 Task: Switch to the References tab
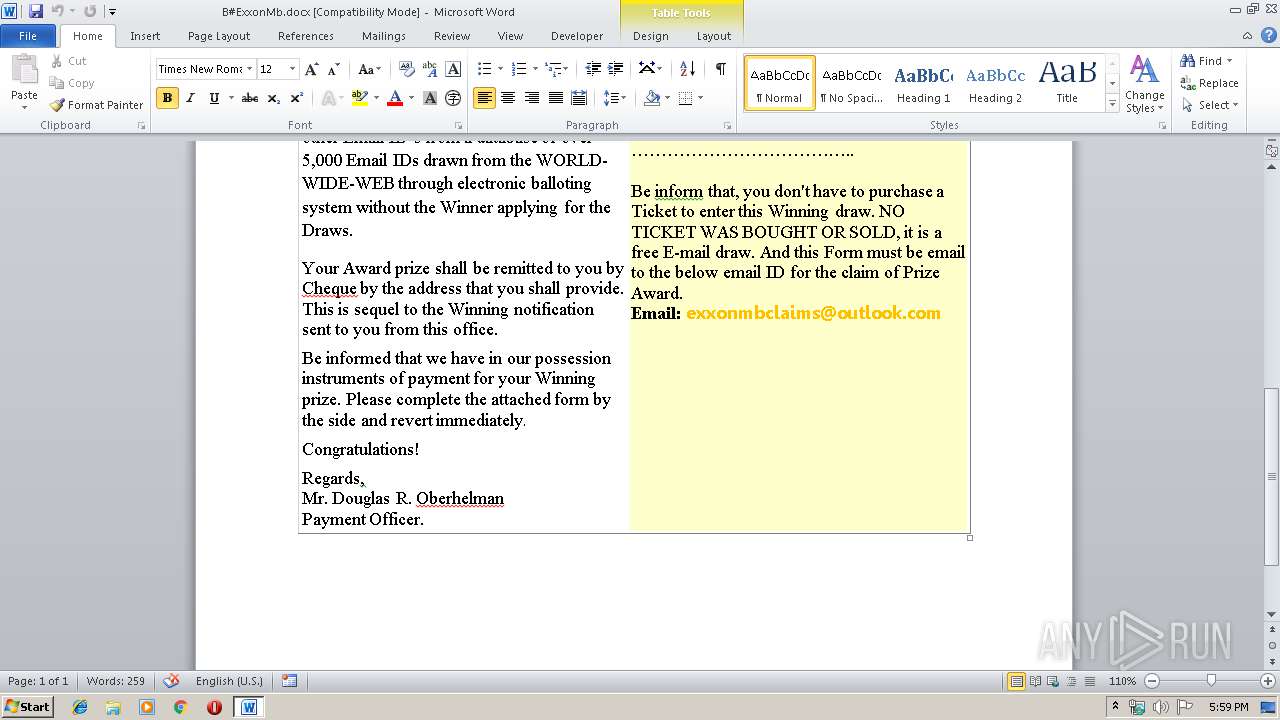(x=306, y=36)
